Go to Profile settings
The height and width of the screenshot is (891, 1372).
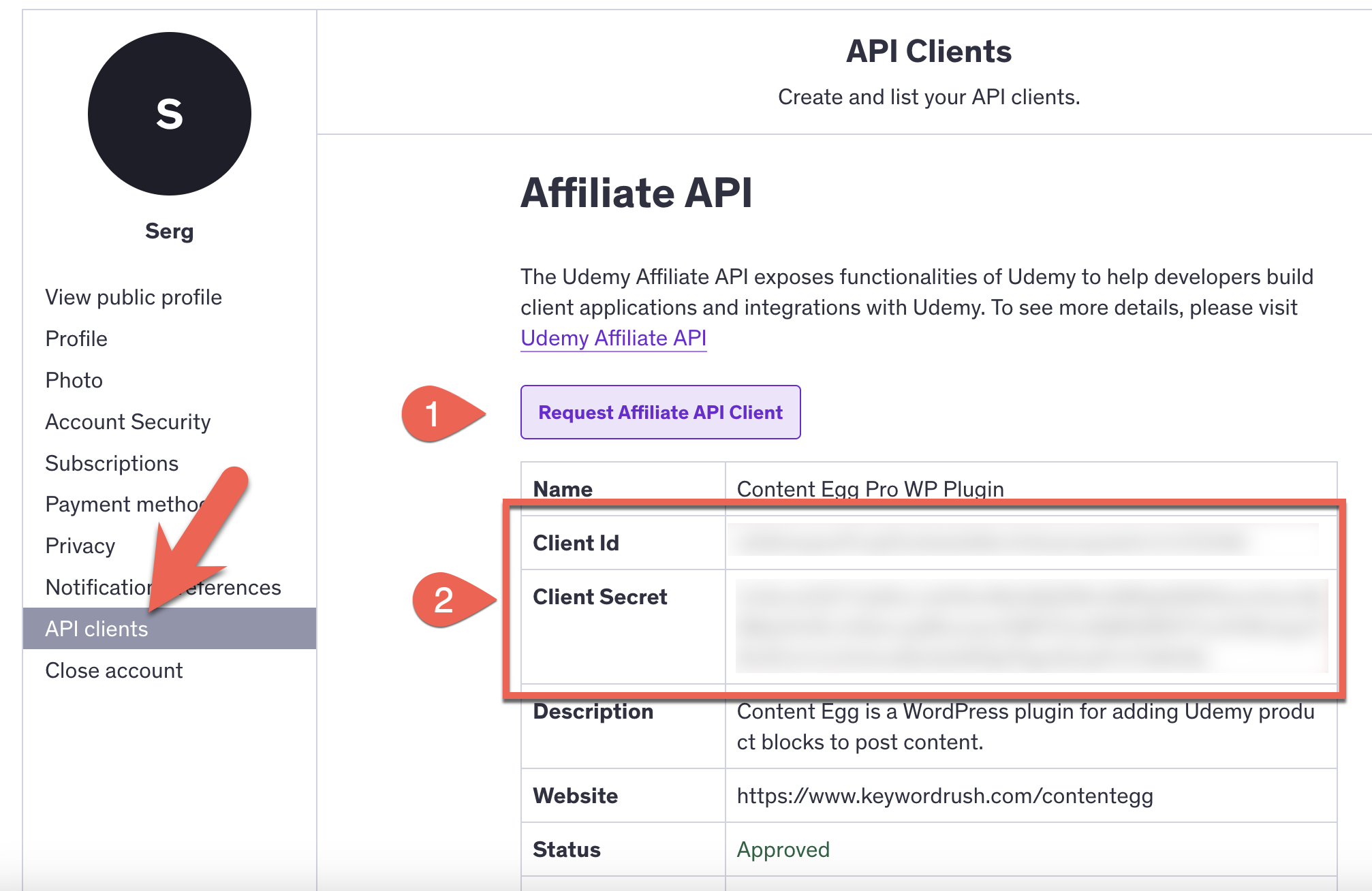point(76,339)
